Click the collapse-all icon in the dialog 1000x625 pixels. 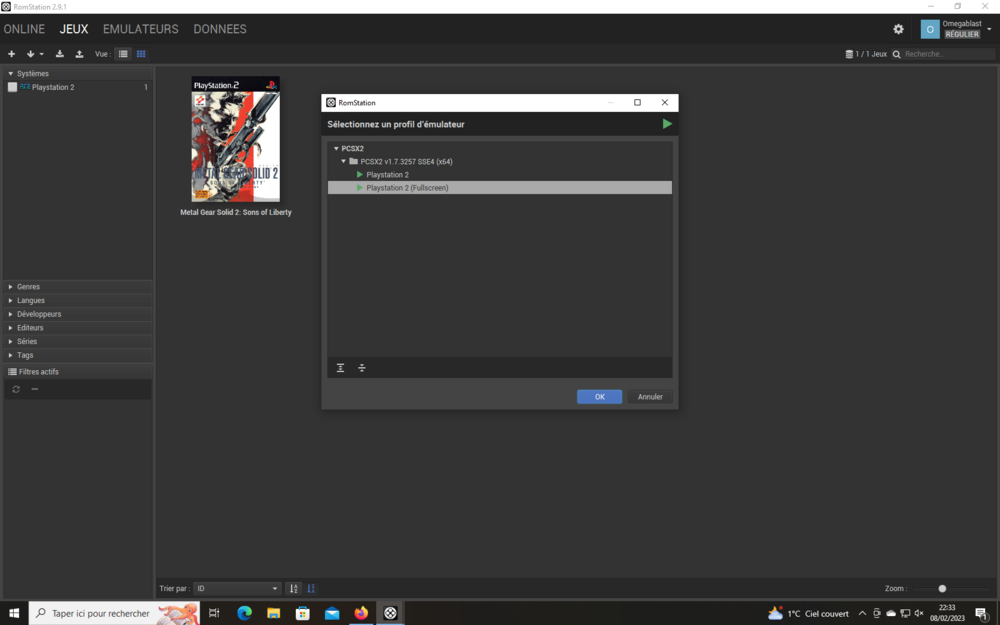tap(362, 368)
